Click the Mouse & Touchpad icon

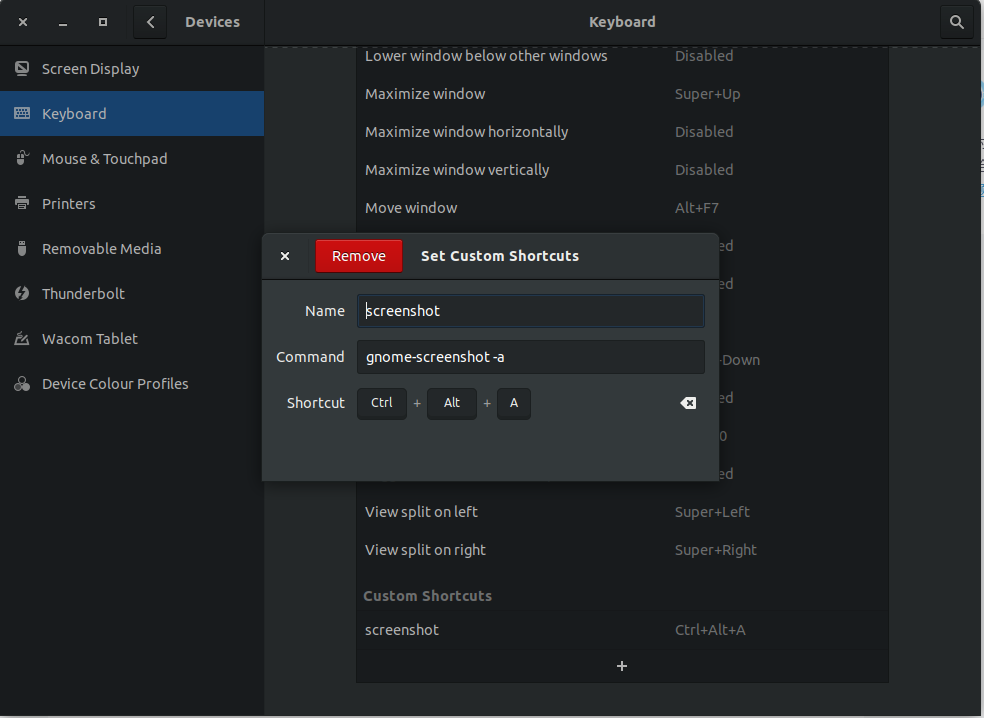click(22, 158)
